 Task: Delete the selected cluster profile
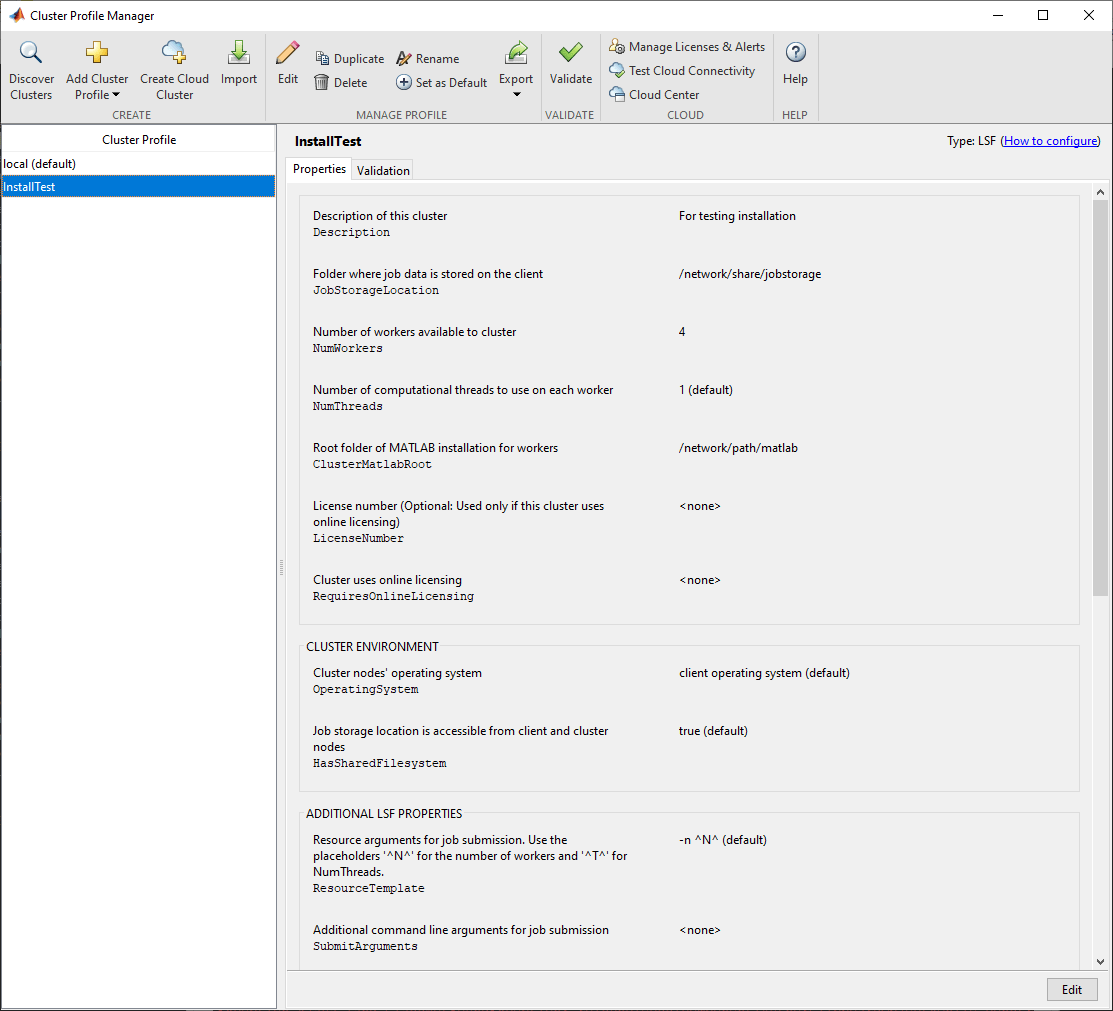pyautogui.click(x=341, y=83)
